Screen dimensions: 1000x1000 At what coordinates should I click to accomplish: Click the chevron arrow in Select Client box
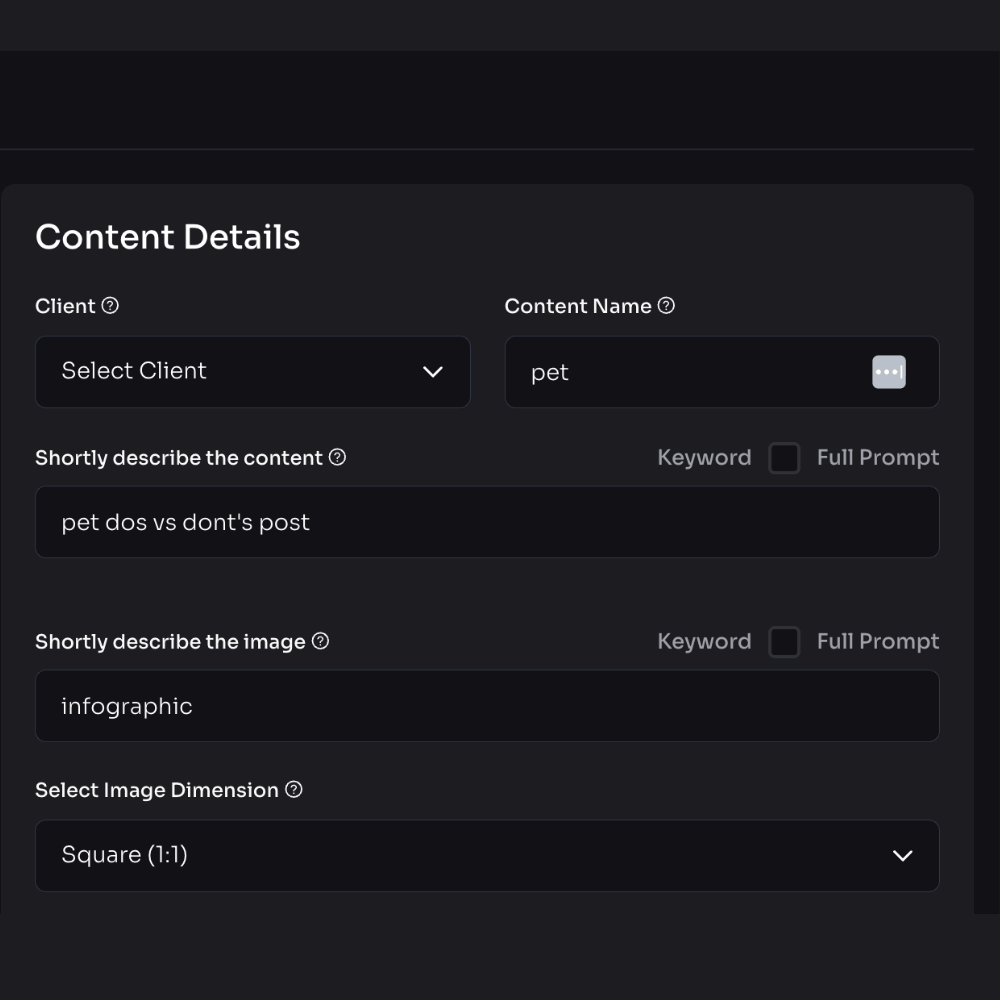pyautogui.click(x=432, y=372)
